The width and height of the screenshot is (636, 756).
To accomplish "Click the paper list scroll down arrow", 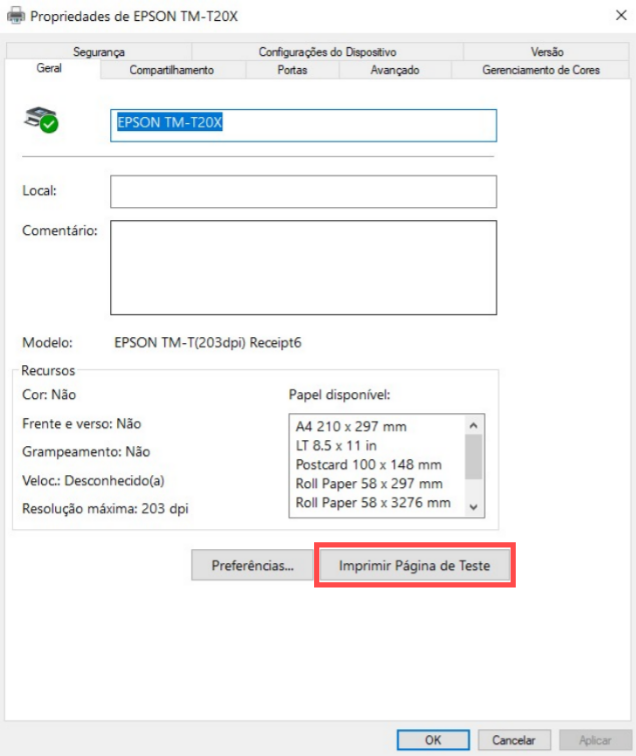I will coord(474,507).
